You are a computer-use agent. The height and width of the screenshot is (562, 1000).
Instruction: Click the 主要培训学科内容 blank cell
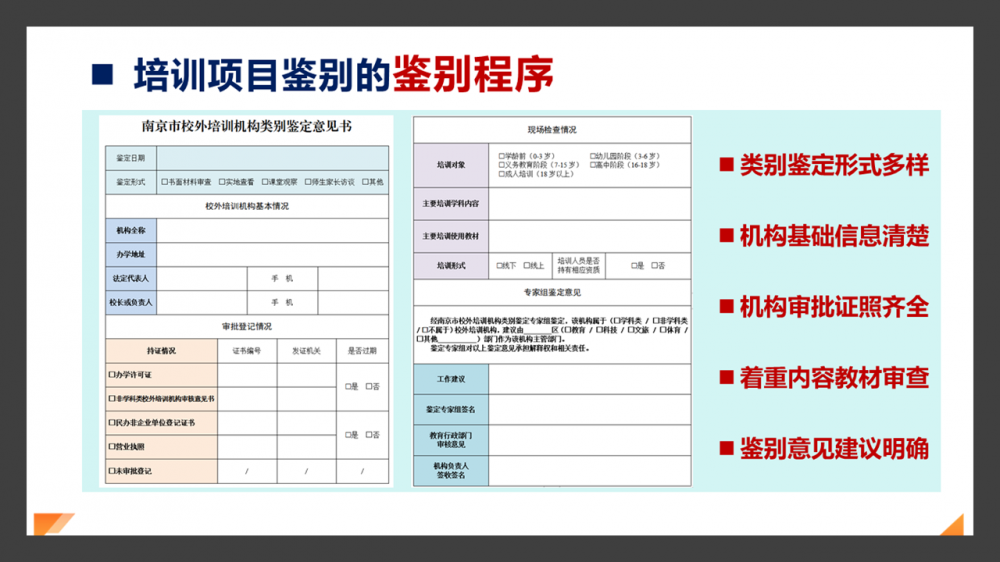[x=589, y=204]
